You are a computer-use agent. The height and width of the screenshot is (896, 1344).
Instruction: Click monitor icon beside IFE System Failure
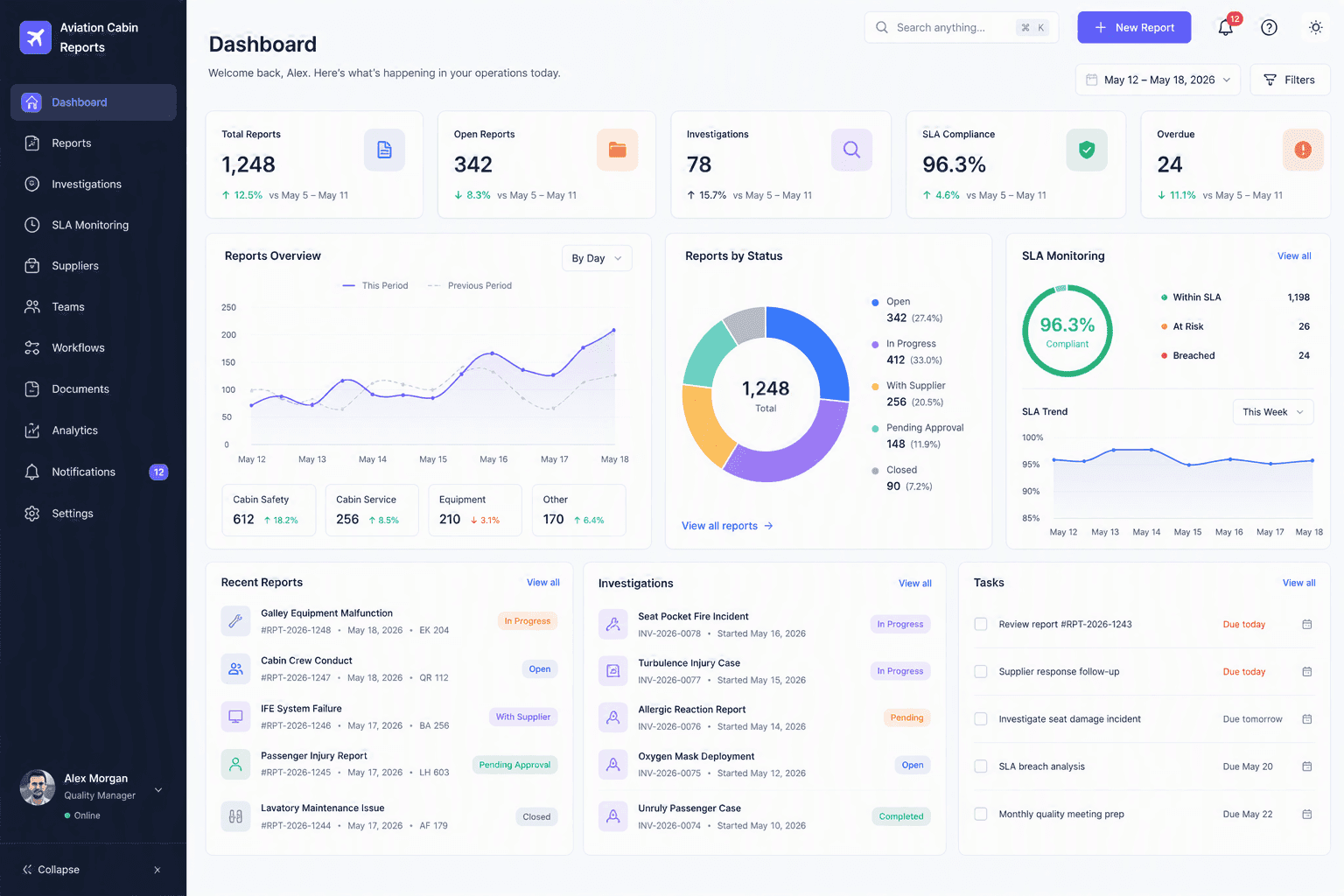(x=235, y=717)
